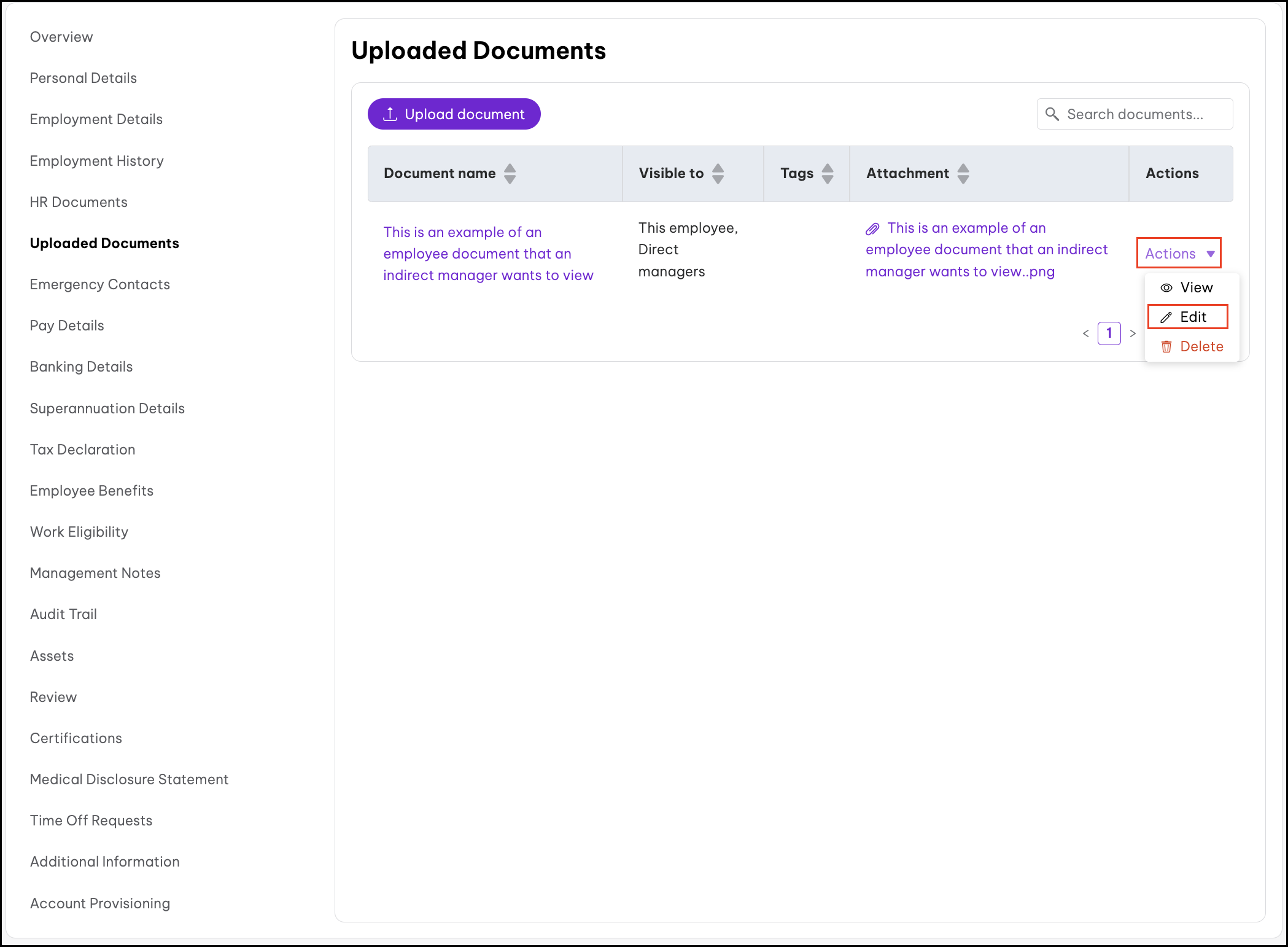The height and width of the screenshot is (947, 1288).
Task: Sort by Attachment column arrows
Action: click(x=963, y=174)
